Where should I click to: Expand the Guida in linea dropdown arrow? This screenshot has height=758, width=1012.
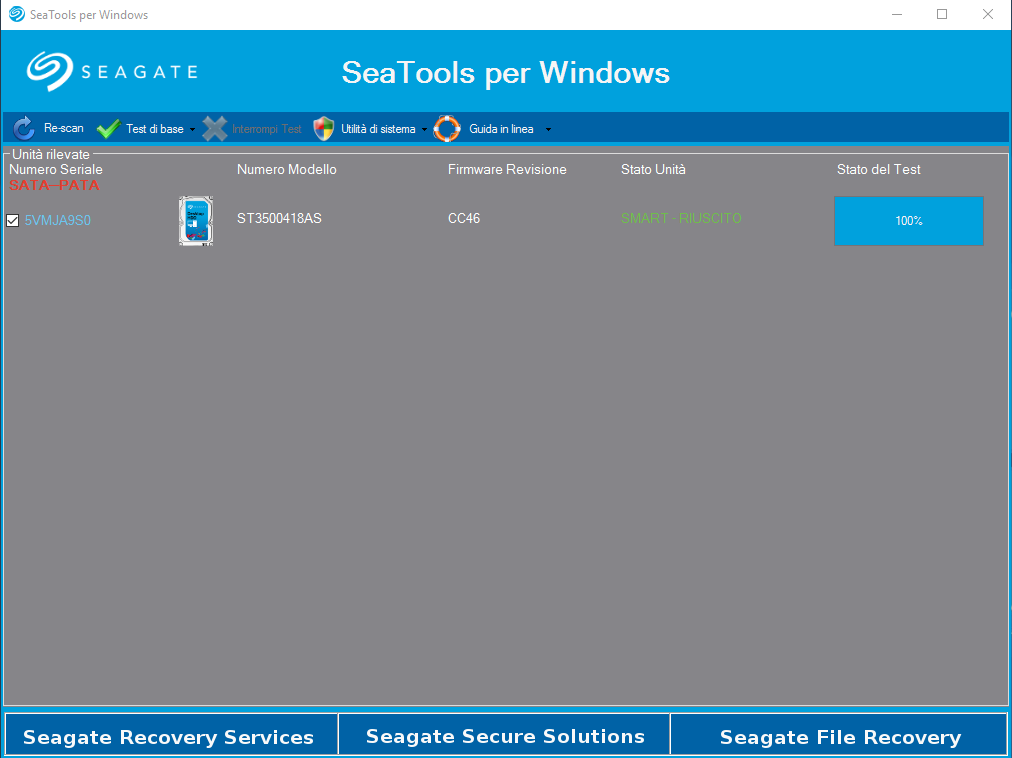coord(548,129)
